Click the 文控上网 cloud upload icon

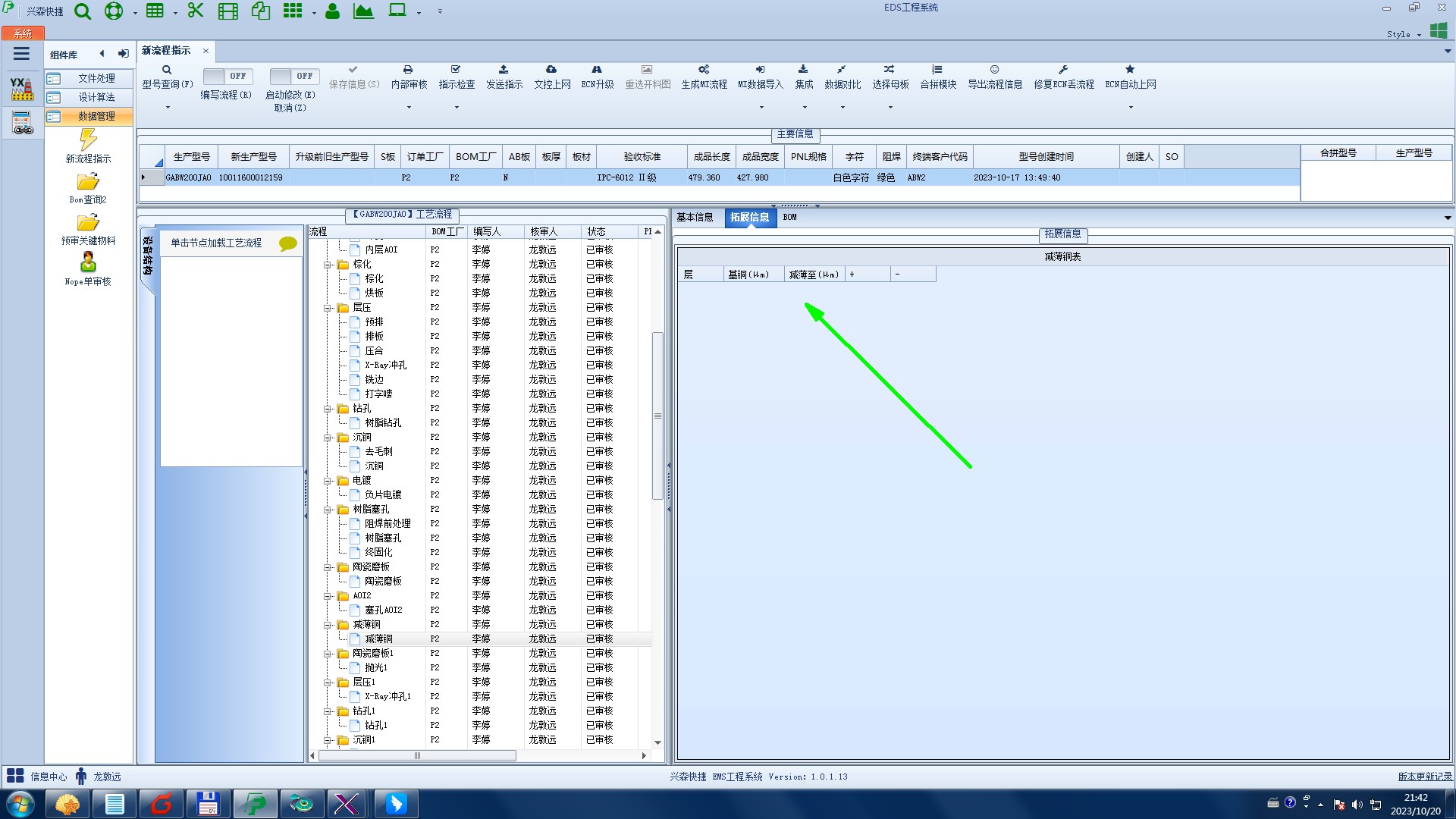tap(551, 70)
